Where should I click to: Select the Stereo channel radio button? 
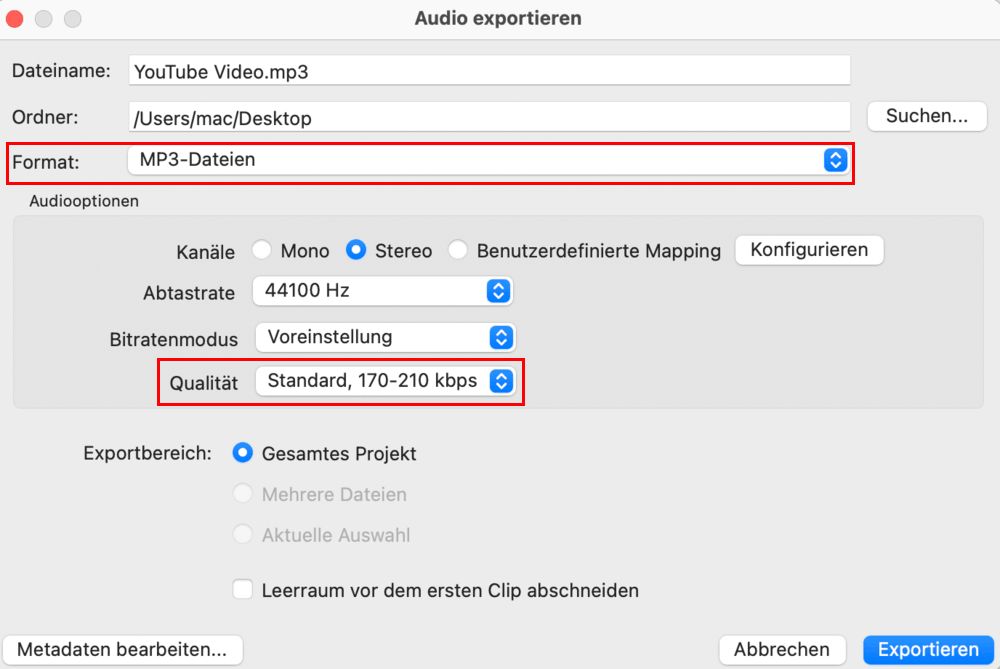pos(356,250)
